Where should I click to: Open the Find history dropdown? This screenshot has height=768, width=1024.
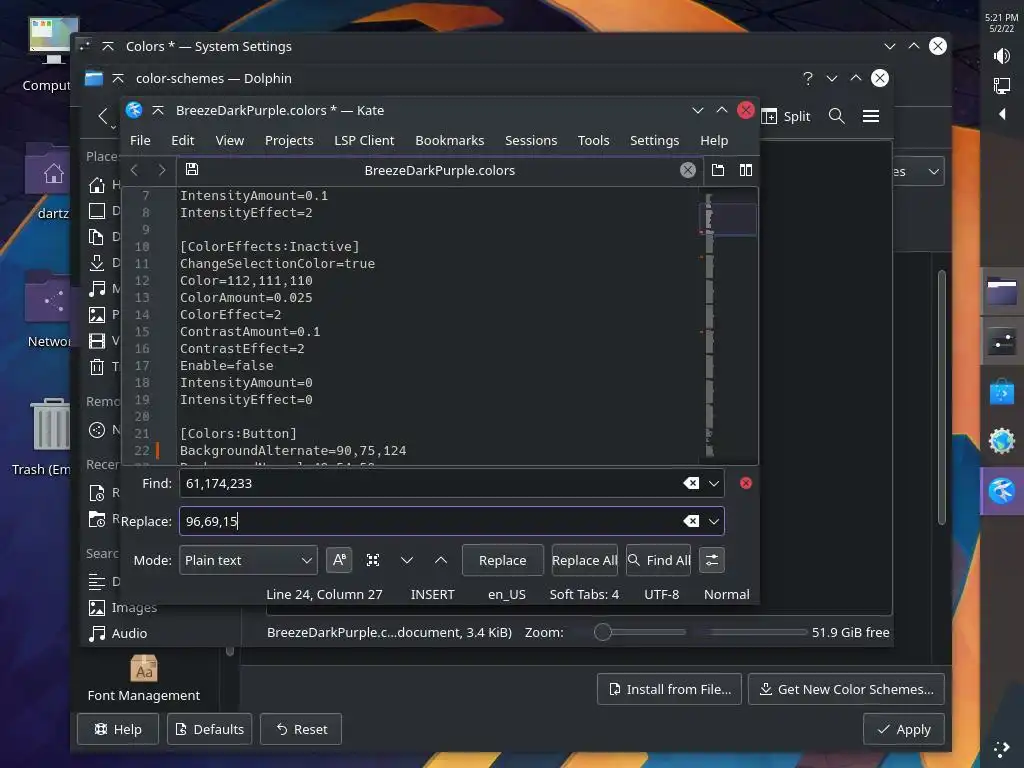coord(714,483)
